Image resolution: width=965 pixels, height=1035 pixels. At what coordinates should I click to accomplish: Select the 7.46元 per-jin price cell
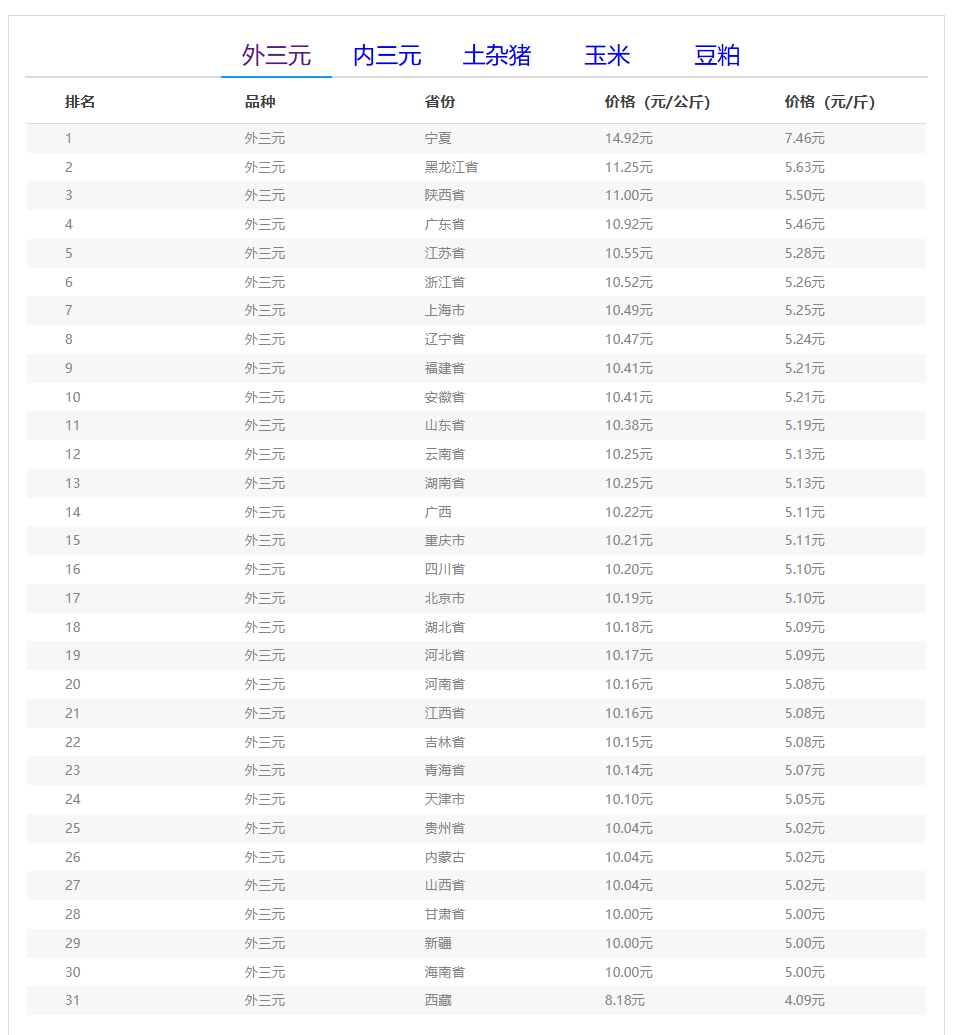(x=804, y=138)
